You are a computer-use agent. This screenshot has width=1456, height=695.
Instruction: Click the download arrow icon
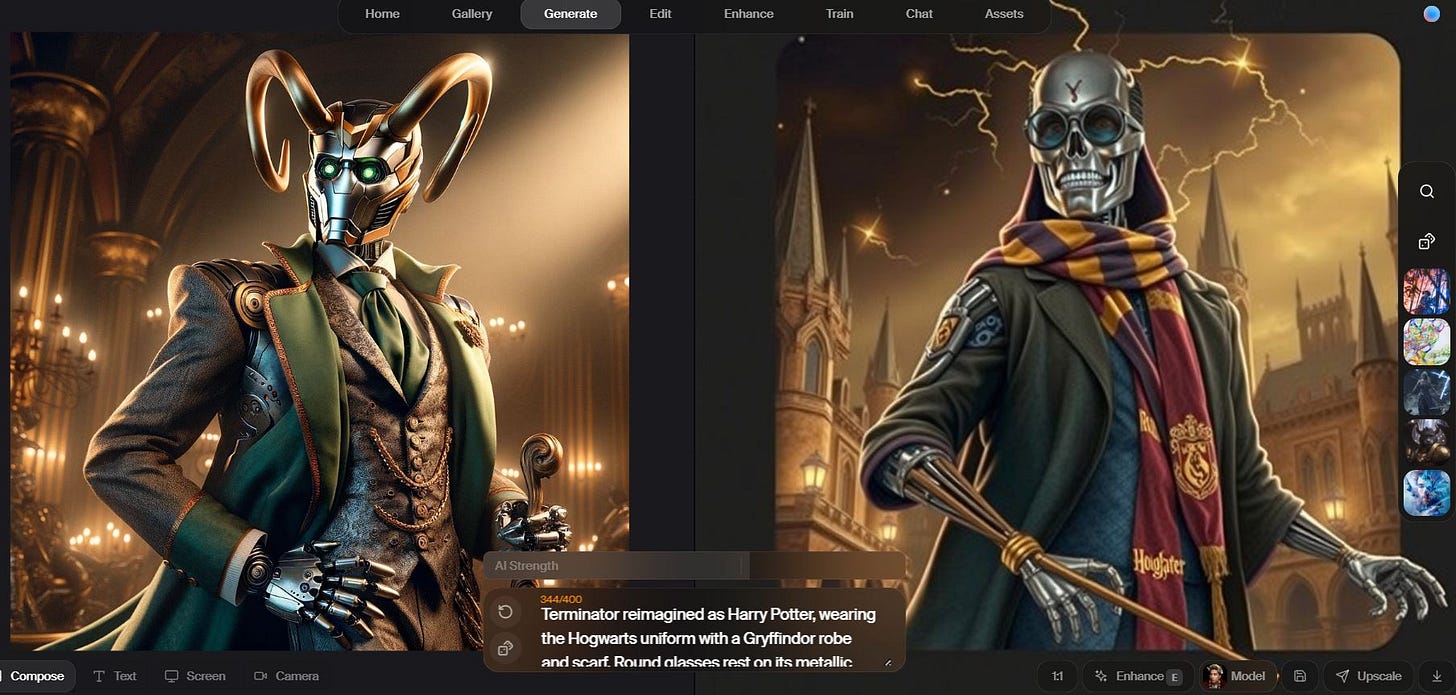(x=1438, y=676)
